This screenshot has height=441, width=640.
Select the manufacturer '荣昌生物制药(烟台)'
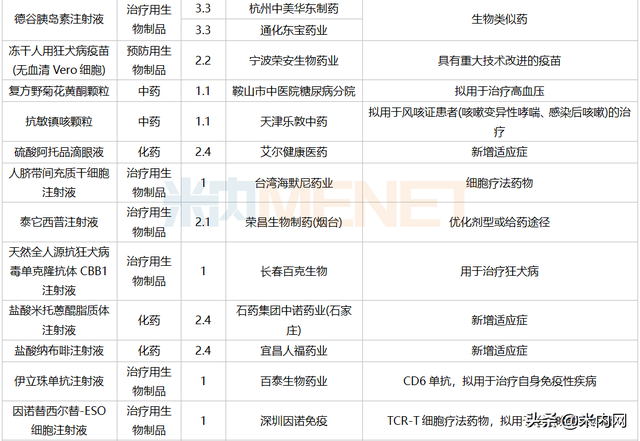coord(294,222)
